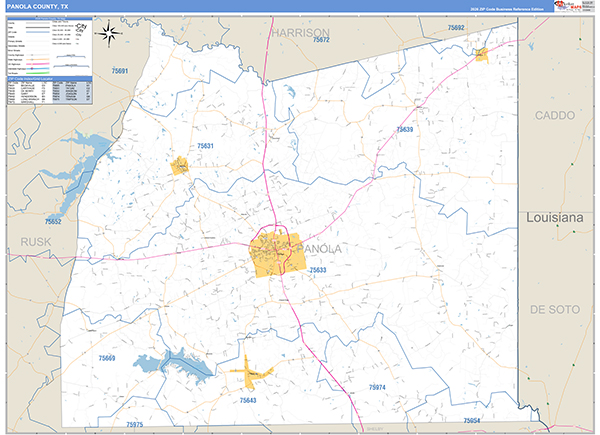
Task: Click the ZIP Code Business Reference Edition text
Action: [495, 8]
